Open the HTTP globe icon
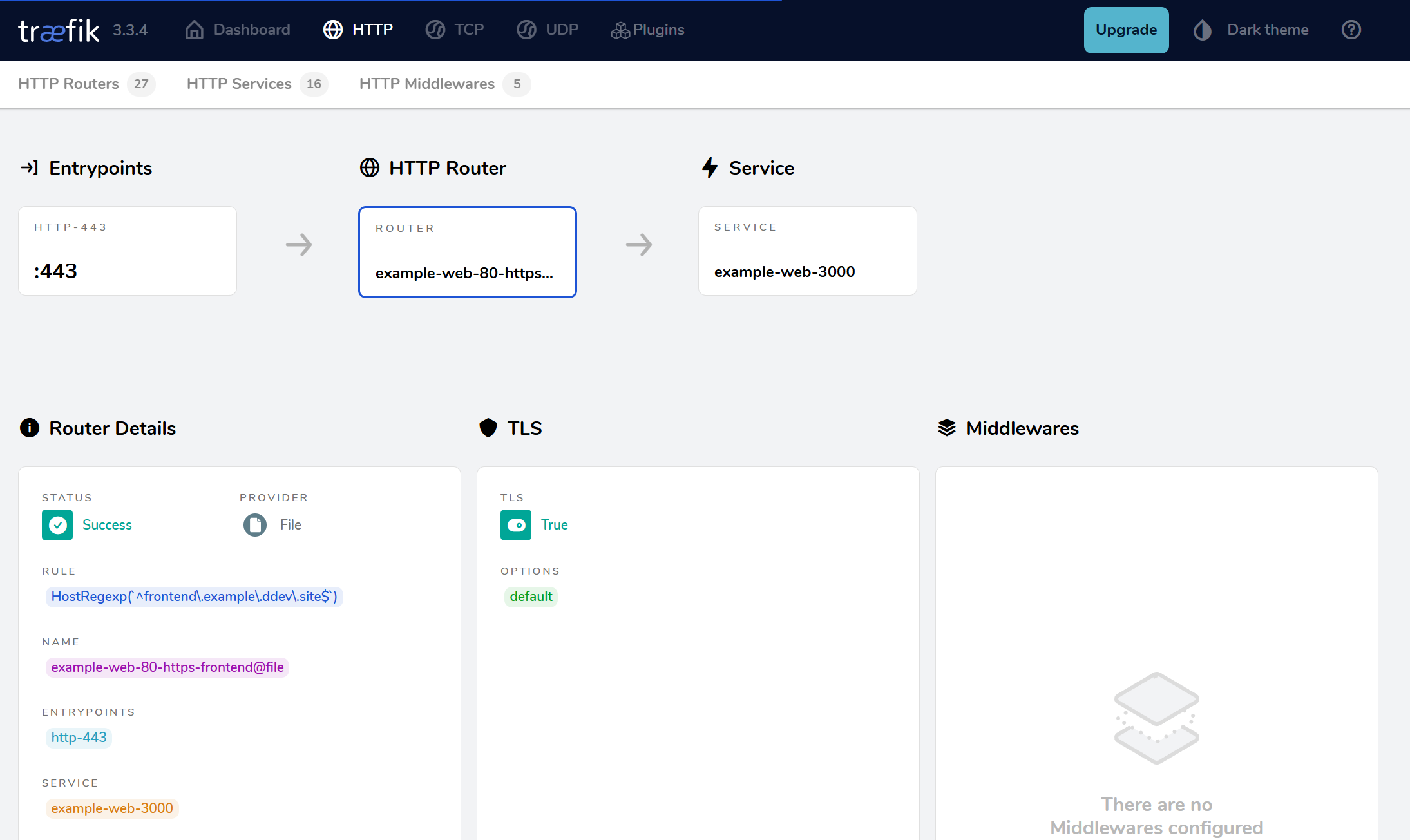The width and height of the screenshot is (1410, 840). click(x=332, y=30)
